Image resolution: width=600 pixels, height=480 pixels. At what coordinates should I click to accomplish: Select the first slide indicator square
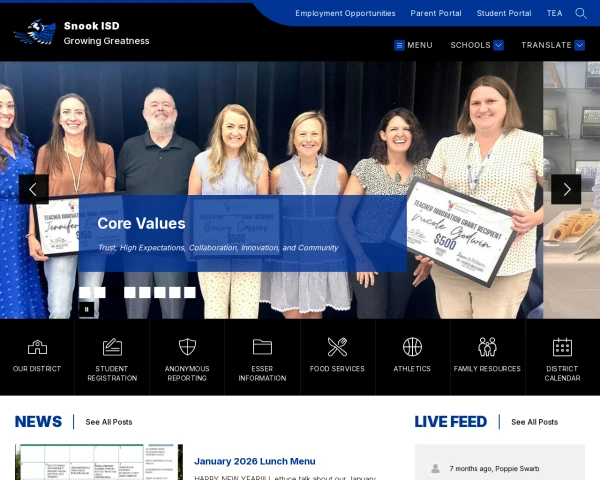click(85, 292)
